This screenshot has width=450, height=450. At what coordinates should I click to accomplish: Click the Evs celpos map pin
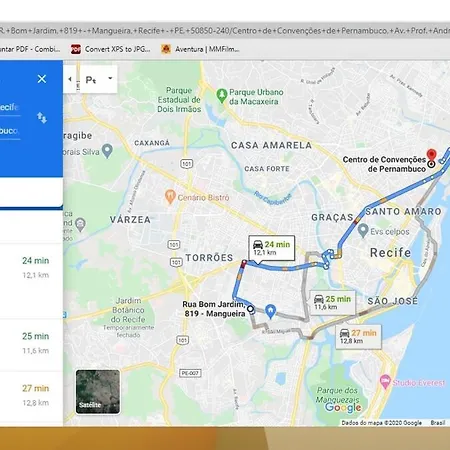click(x=363, y=231)
